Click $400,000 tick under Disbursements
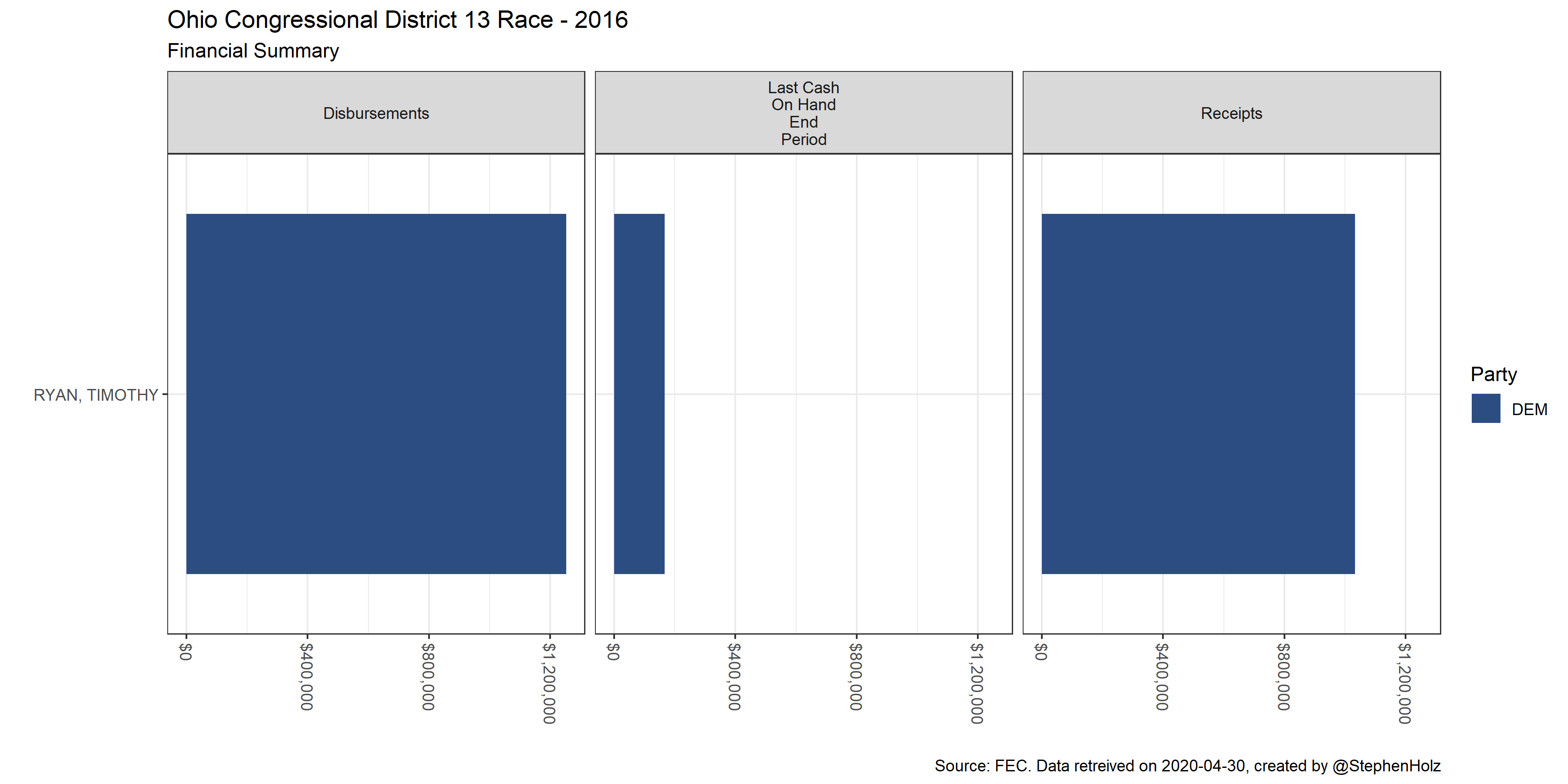This screenshot has height=784, width=1568. 307,676
